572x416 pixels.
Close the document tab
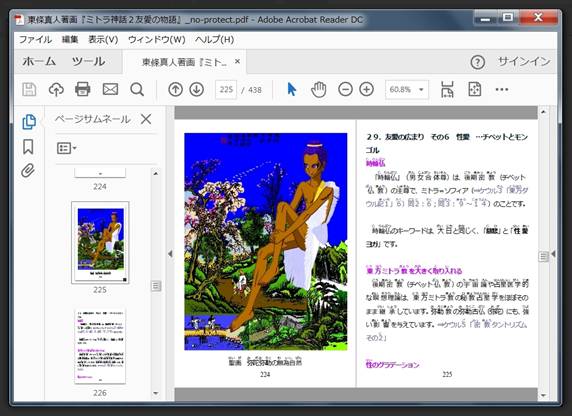[x=237, y=62]
